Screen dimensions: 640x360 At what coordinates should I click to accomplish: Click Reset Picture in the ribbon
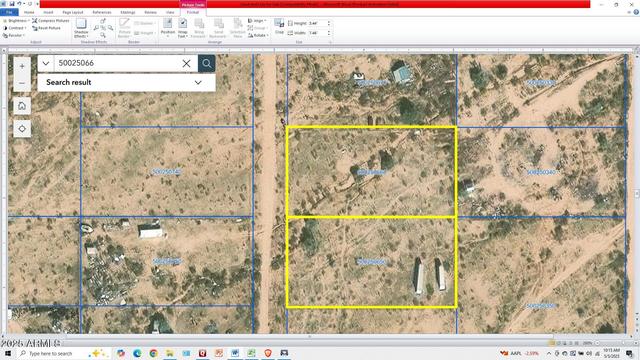point(47,28)
